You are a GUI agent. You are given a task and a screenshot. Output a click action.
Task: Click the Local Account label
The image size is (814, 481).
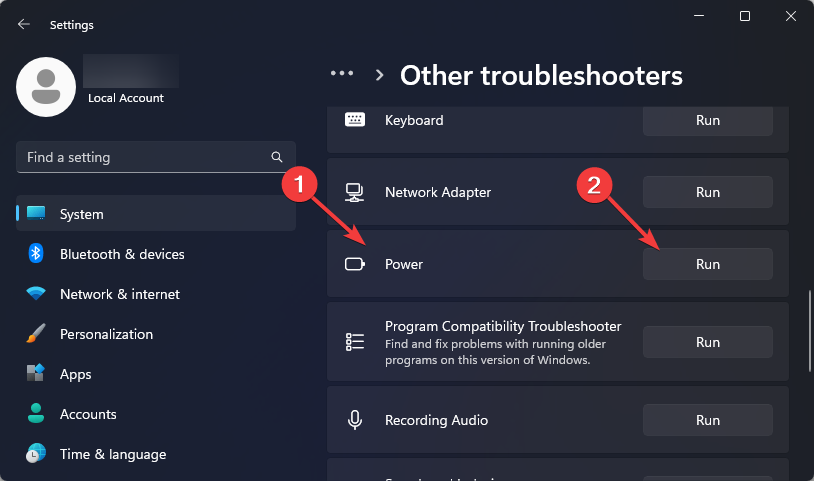[126, 98]
